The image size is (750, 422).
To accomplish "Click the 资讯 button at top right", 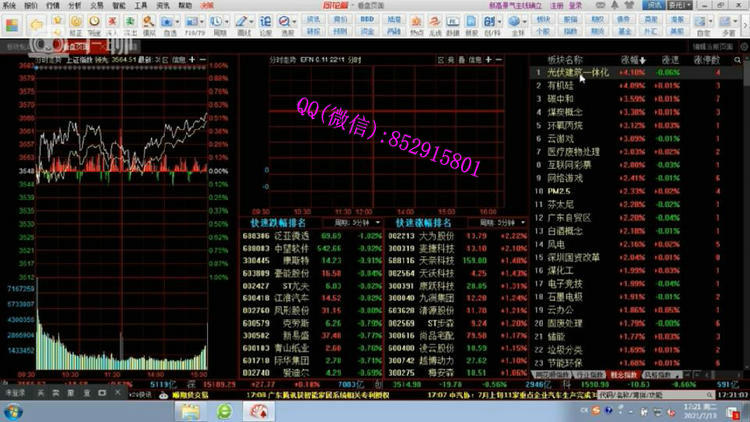I will pyautogui.click(x=653, y=5).
